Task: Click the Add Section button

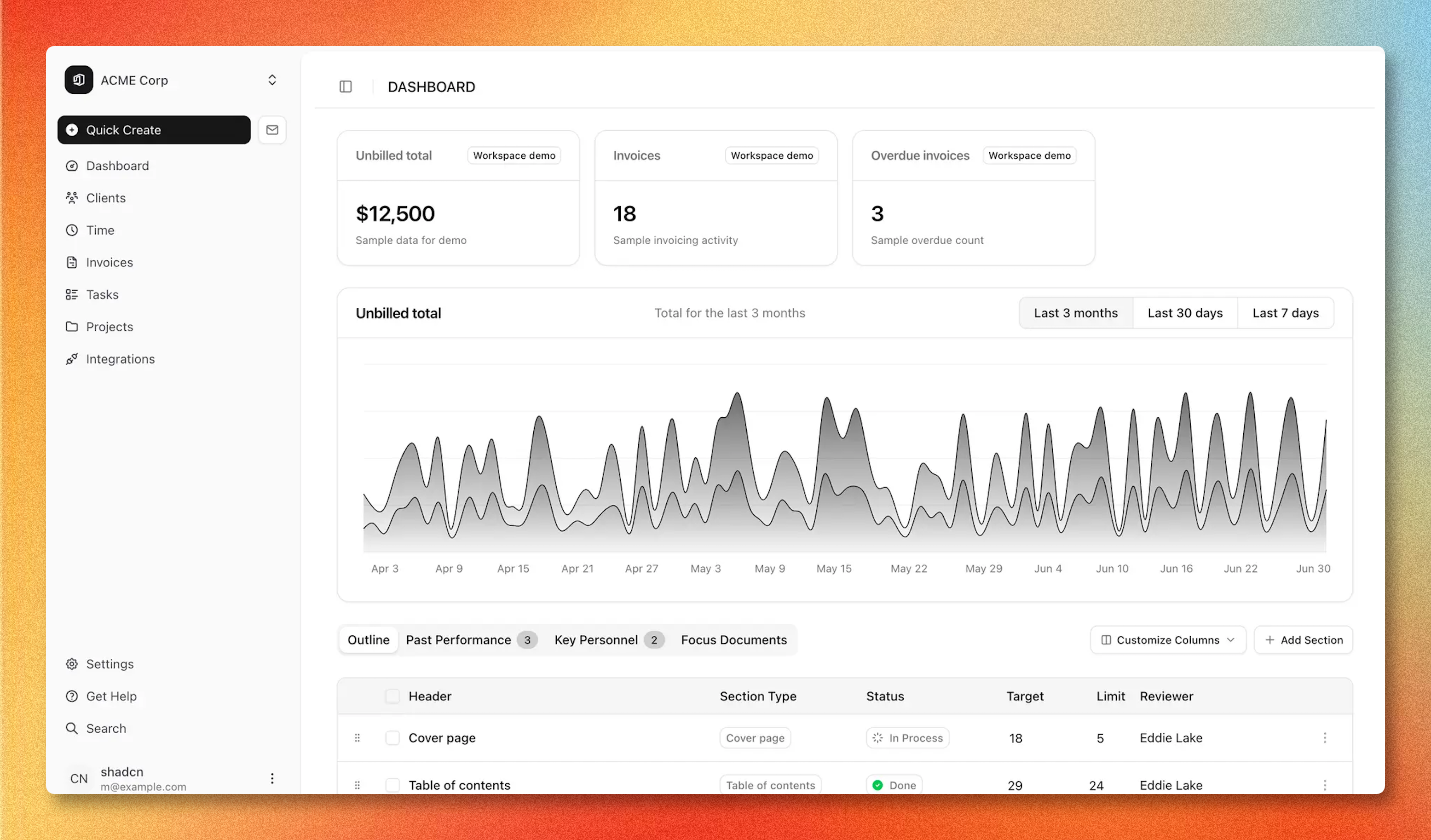Action: point(1303,640)
